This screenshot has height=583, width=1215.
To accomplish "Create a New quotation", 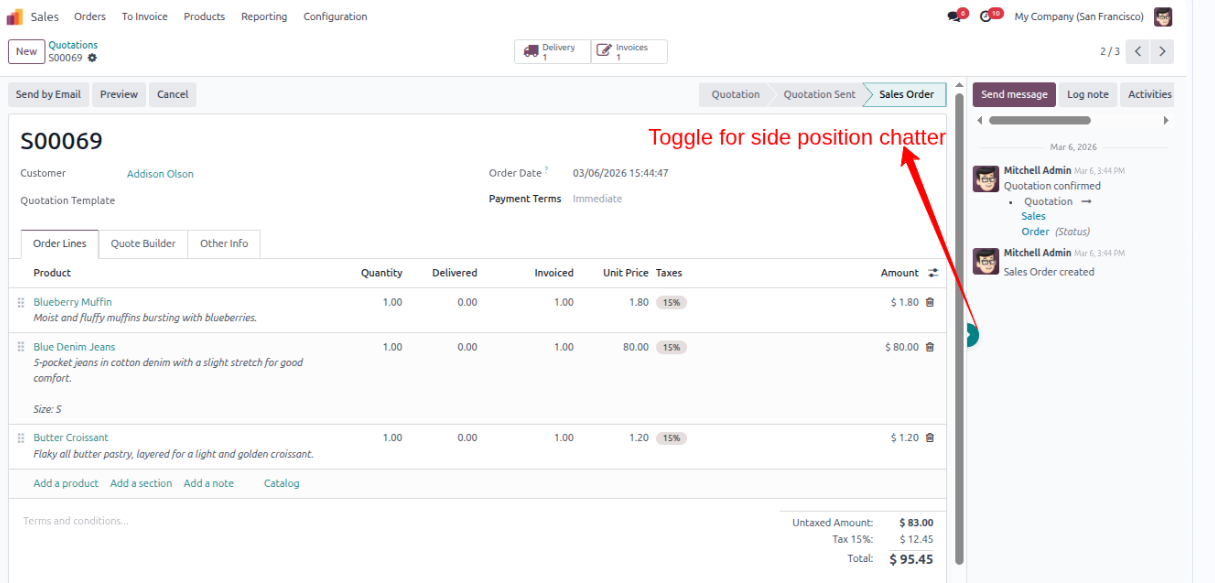I will pyautogui.click(x=27, y=51).
